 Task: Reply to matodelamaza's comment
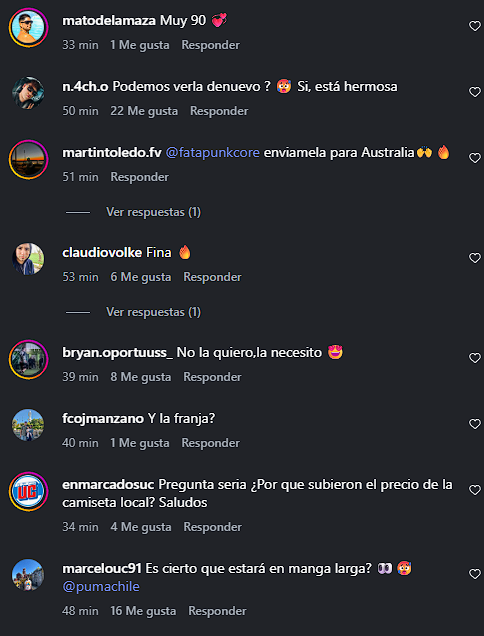coord(211,45)
